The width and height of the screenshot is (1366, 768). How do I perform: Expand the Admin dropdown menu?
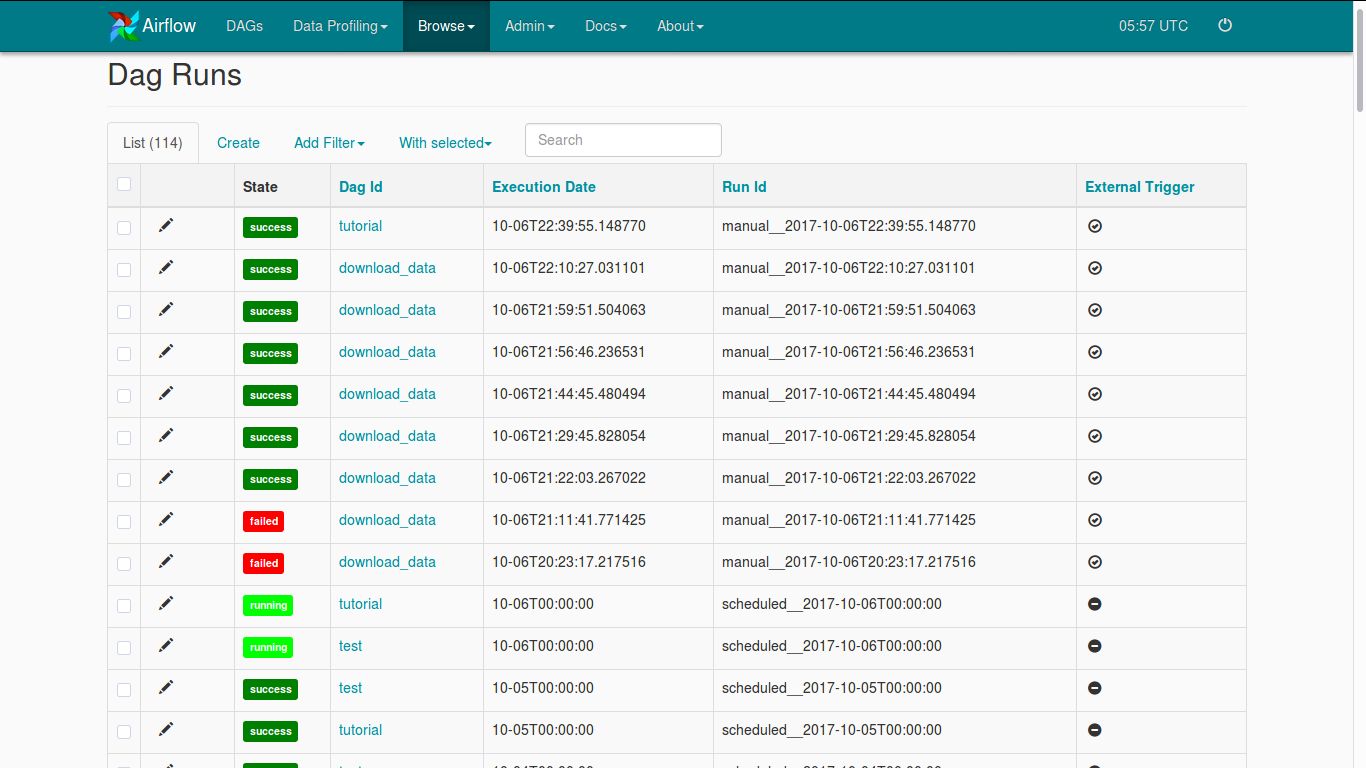point(530,26)
